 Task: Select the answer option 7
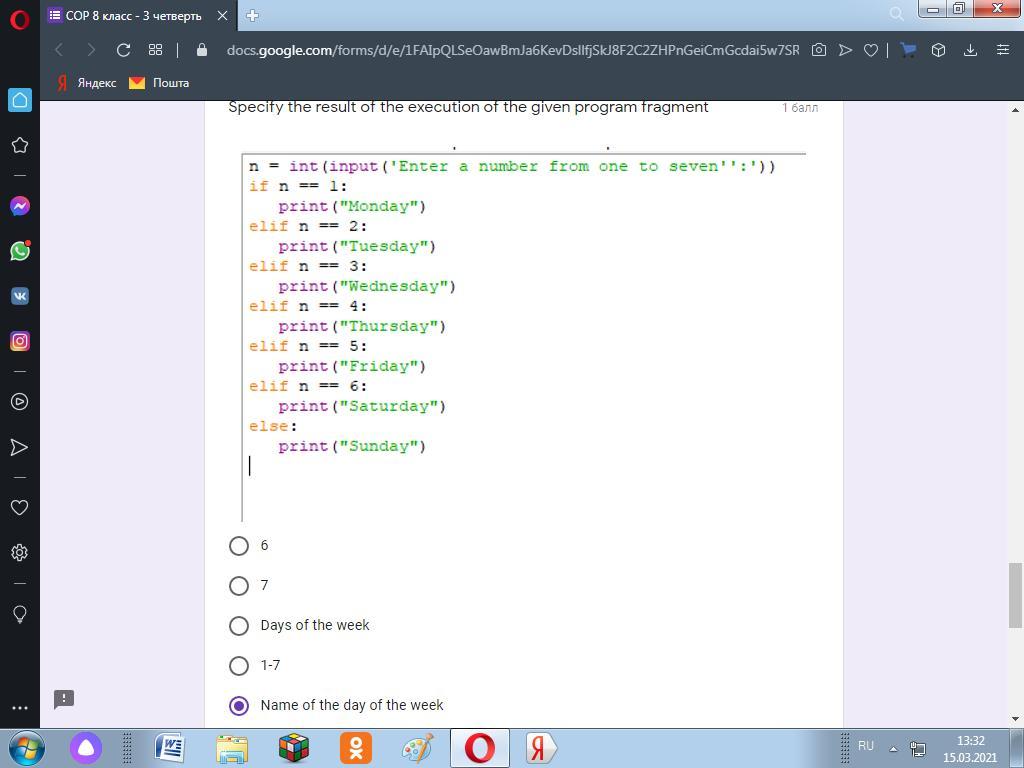tap(239, 586)
